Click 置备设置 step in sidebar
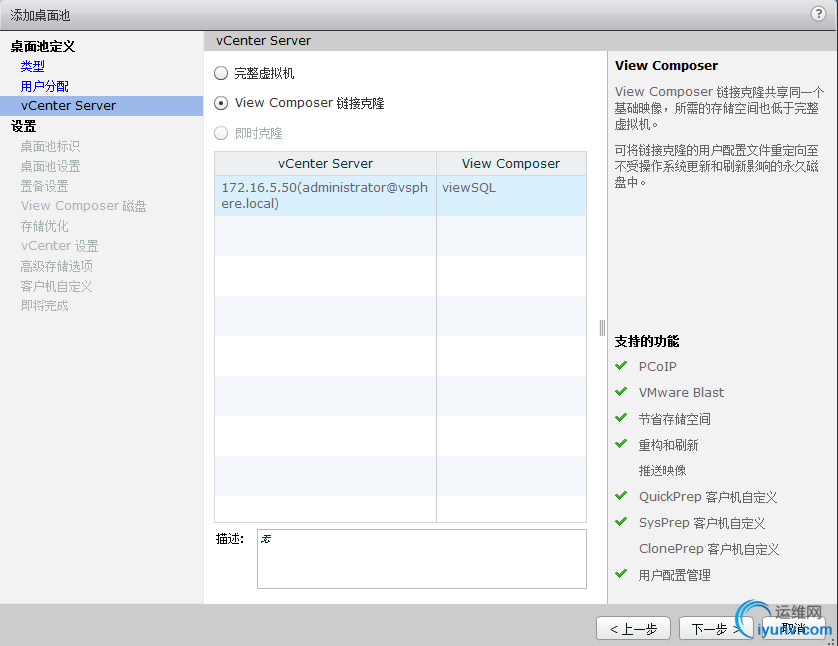This screenshot has height=646, width=838. [44, 186]
